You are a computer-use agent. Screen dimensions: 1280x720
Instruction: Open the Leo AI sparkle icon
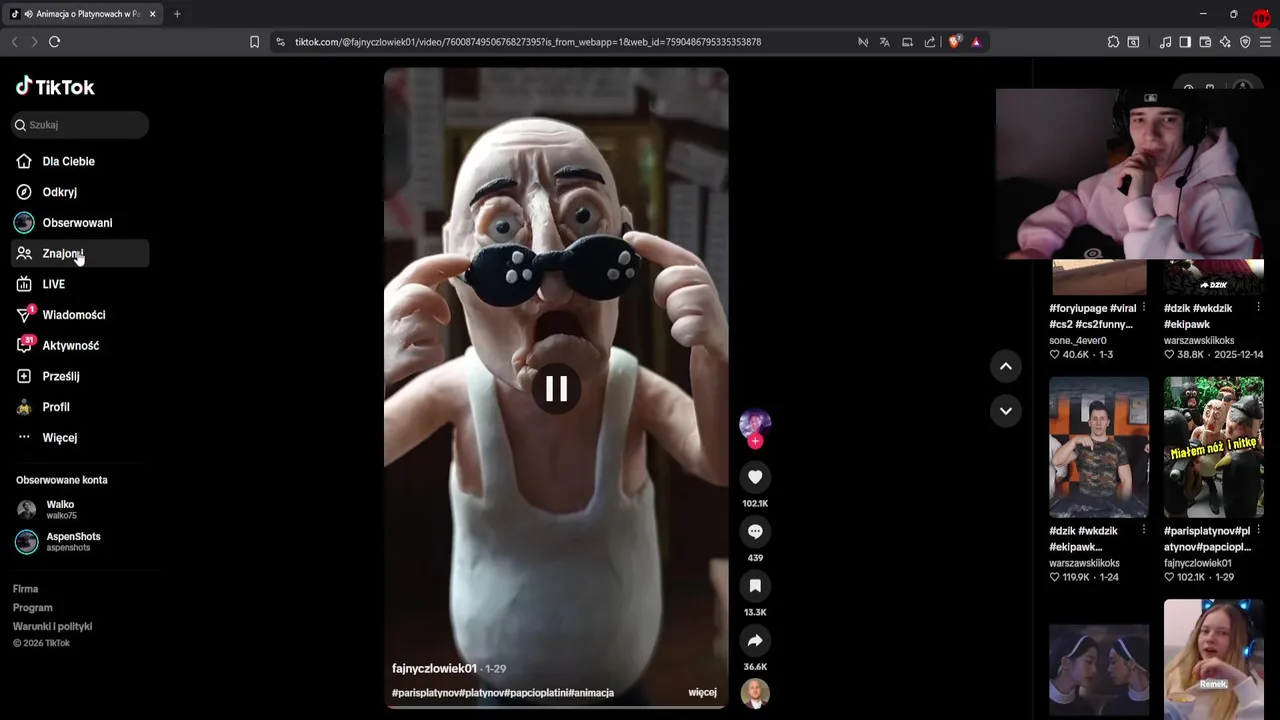1225,42
